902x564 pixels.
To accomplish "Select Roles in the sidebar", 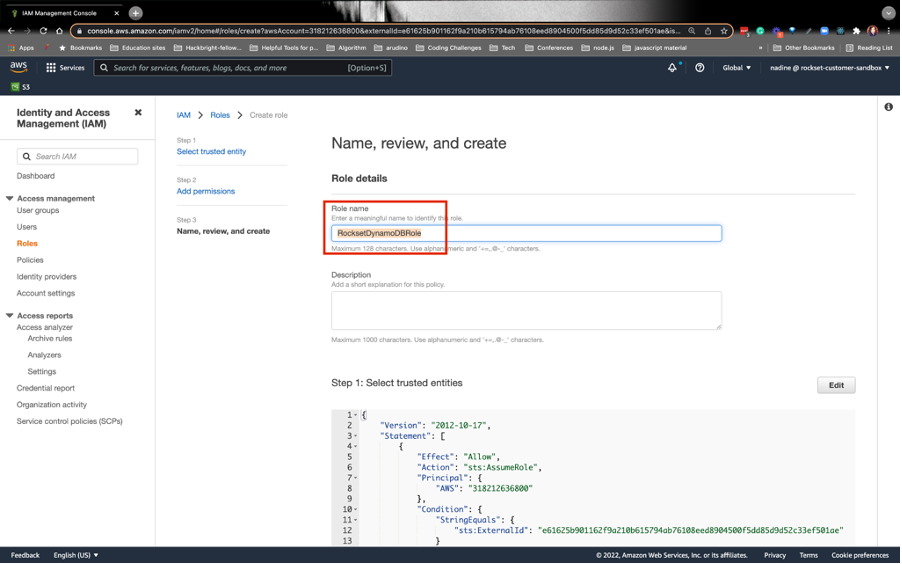I will tap(27, 243).
